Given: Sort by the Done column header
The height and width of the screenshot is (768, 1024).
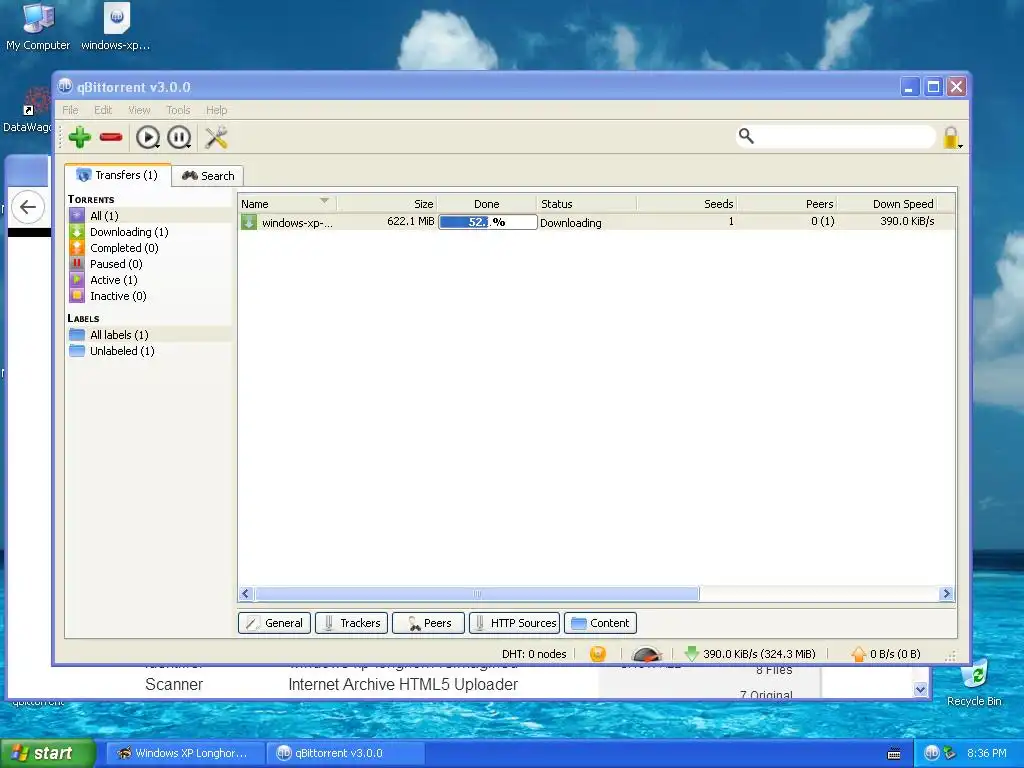Looking at the screenshot, I should pos(487,204).
